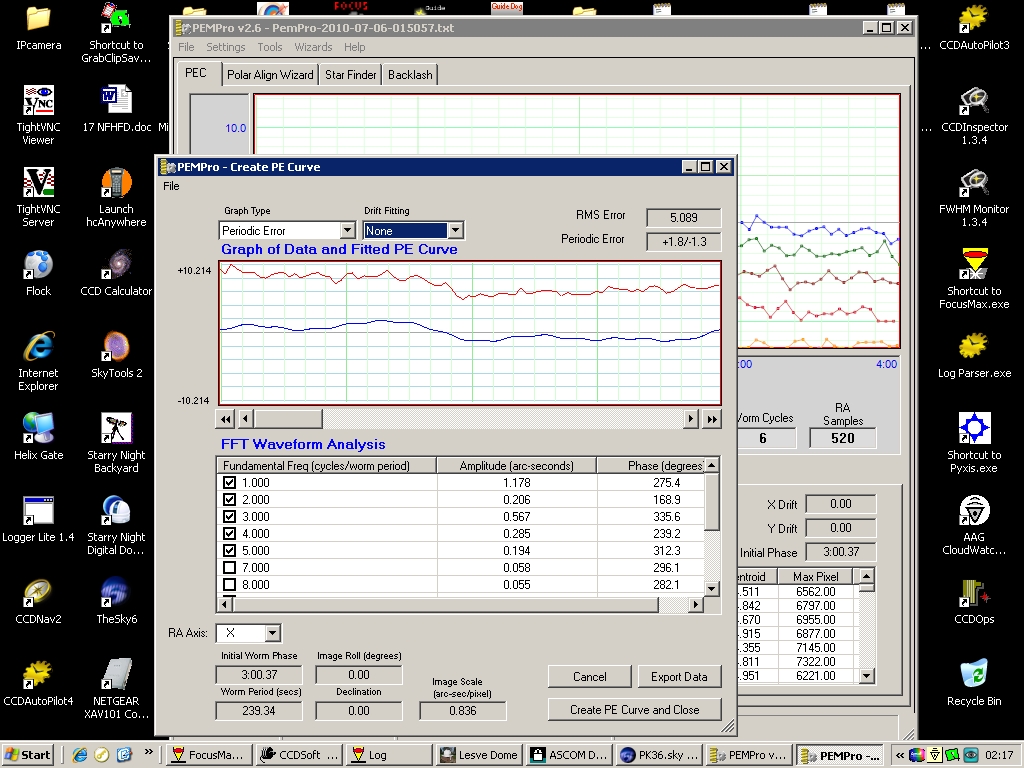Open AAG CloudWatcher desktop icon
1024x768 pixels.
pyautogui.click(x=974, y=525)
